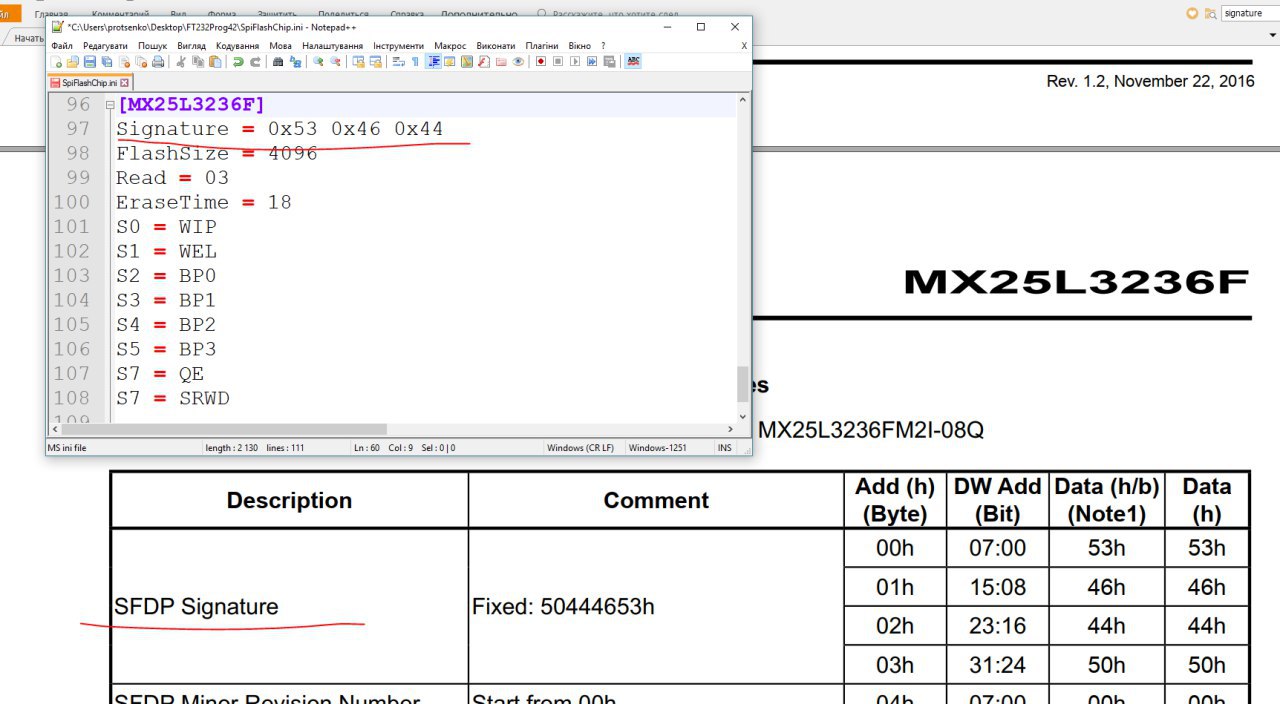Open a file via the toolbar folder icon
Image resolution: width=1280 pixels, height=704 pixels.
click(74, 62)
